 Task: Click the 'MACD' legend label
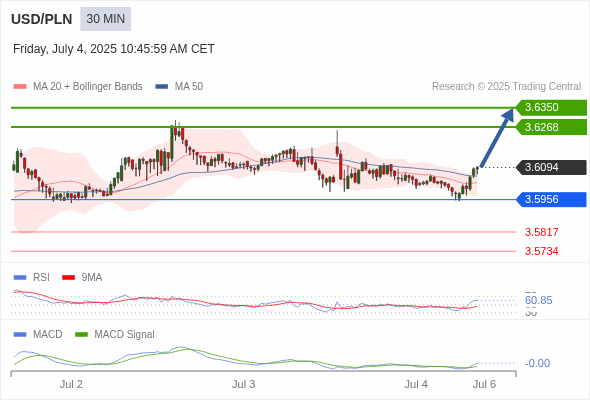(48, 335)
